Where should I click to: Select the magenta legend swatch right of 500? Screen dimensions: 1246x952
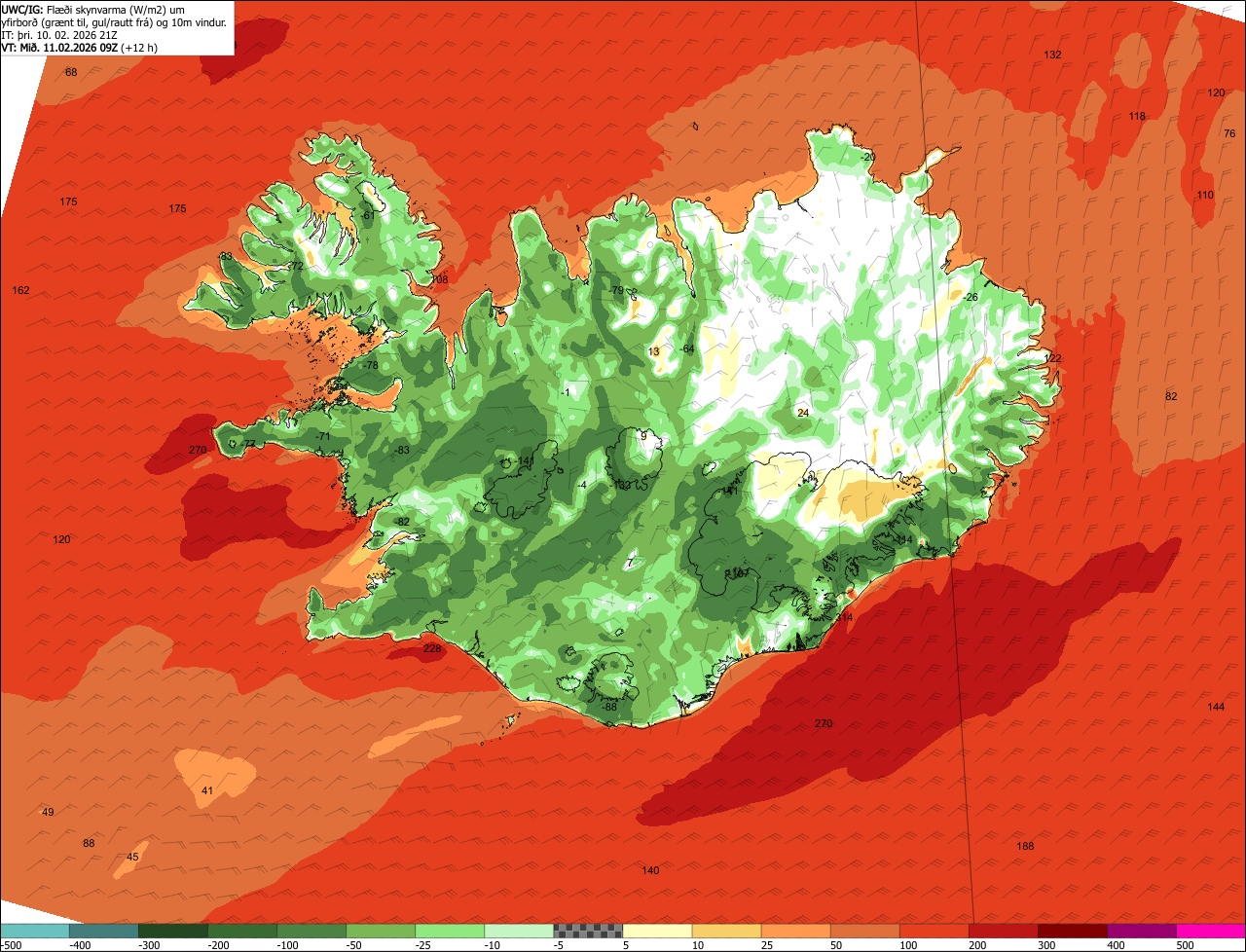point(1211,931)
